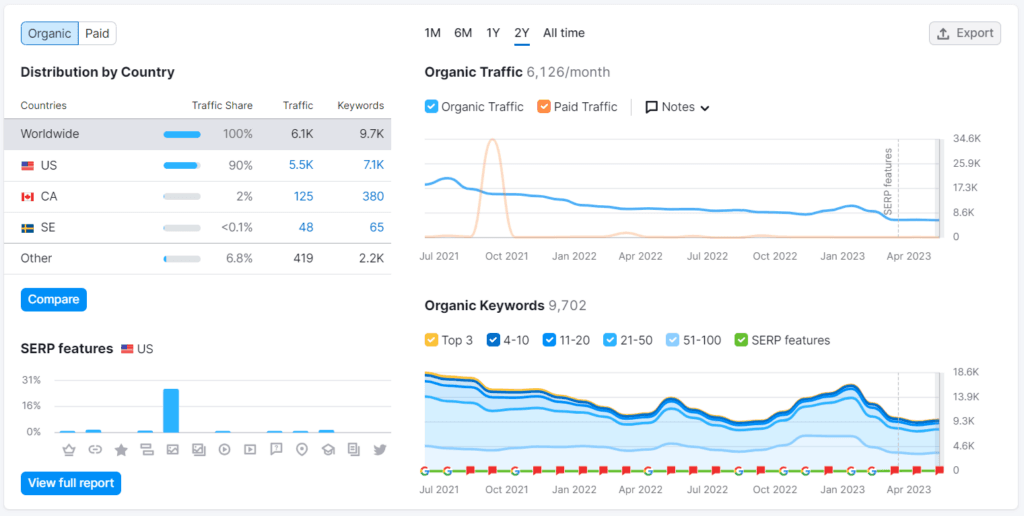The height and width of the screenshot is (516, 1024).
Task: Toggle the Paid Traffic checkbox
Action: click(543, 106)
